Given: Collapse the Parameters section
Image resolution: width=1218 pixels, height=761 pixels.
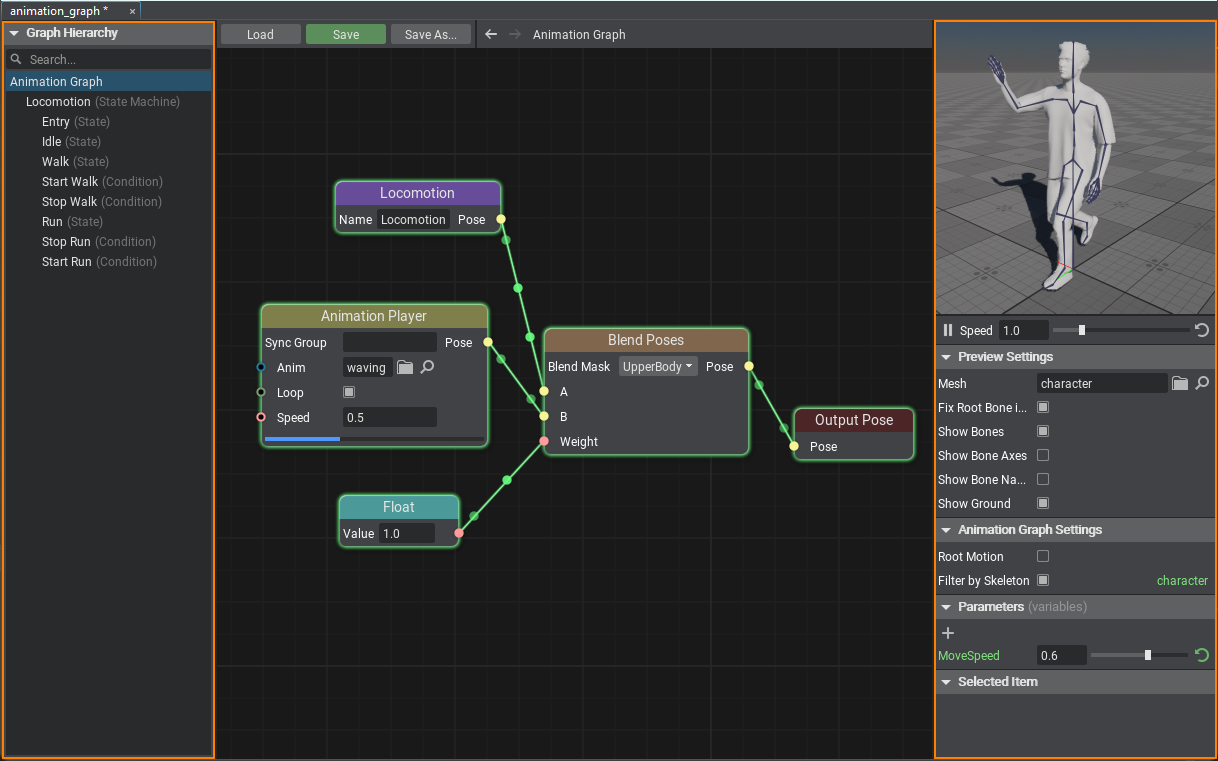Looking at the screenshot, I should 946,607.
